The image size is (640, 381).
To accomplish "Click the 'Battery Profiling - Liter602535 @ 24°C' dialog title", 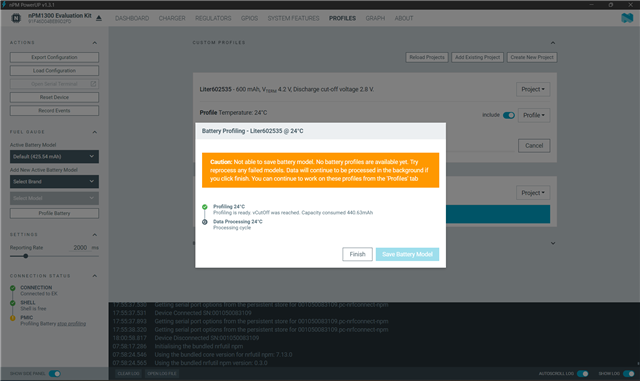I will coord(252,131).
